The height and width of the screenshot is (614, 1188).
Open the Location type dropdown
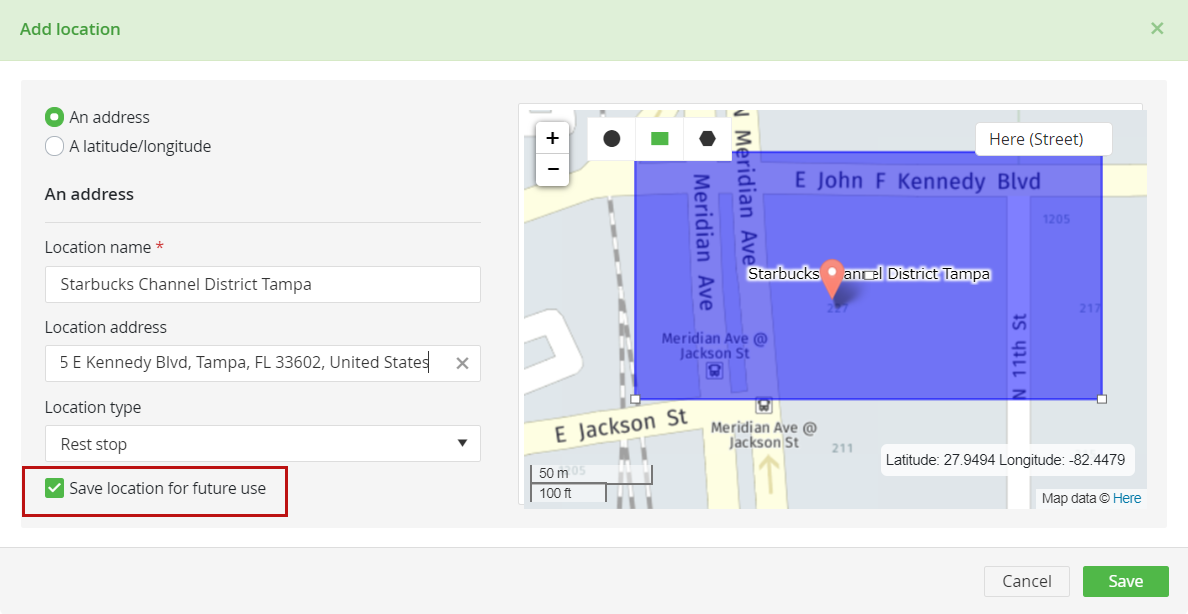pyautogui.click(x=262, y=443)
